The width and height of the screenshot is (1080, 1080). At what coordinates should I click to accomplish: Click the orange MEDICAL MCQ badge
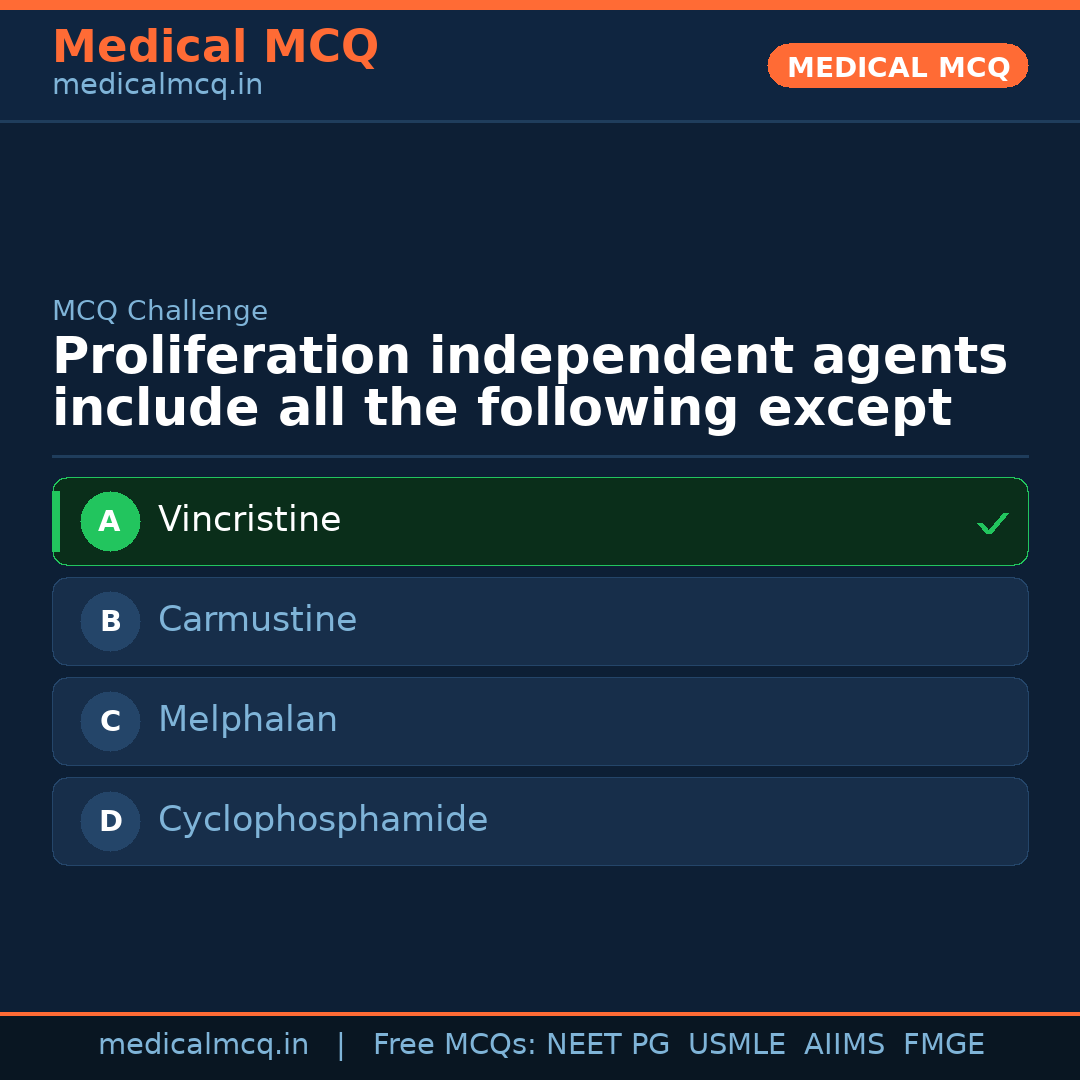coord(897,67)
